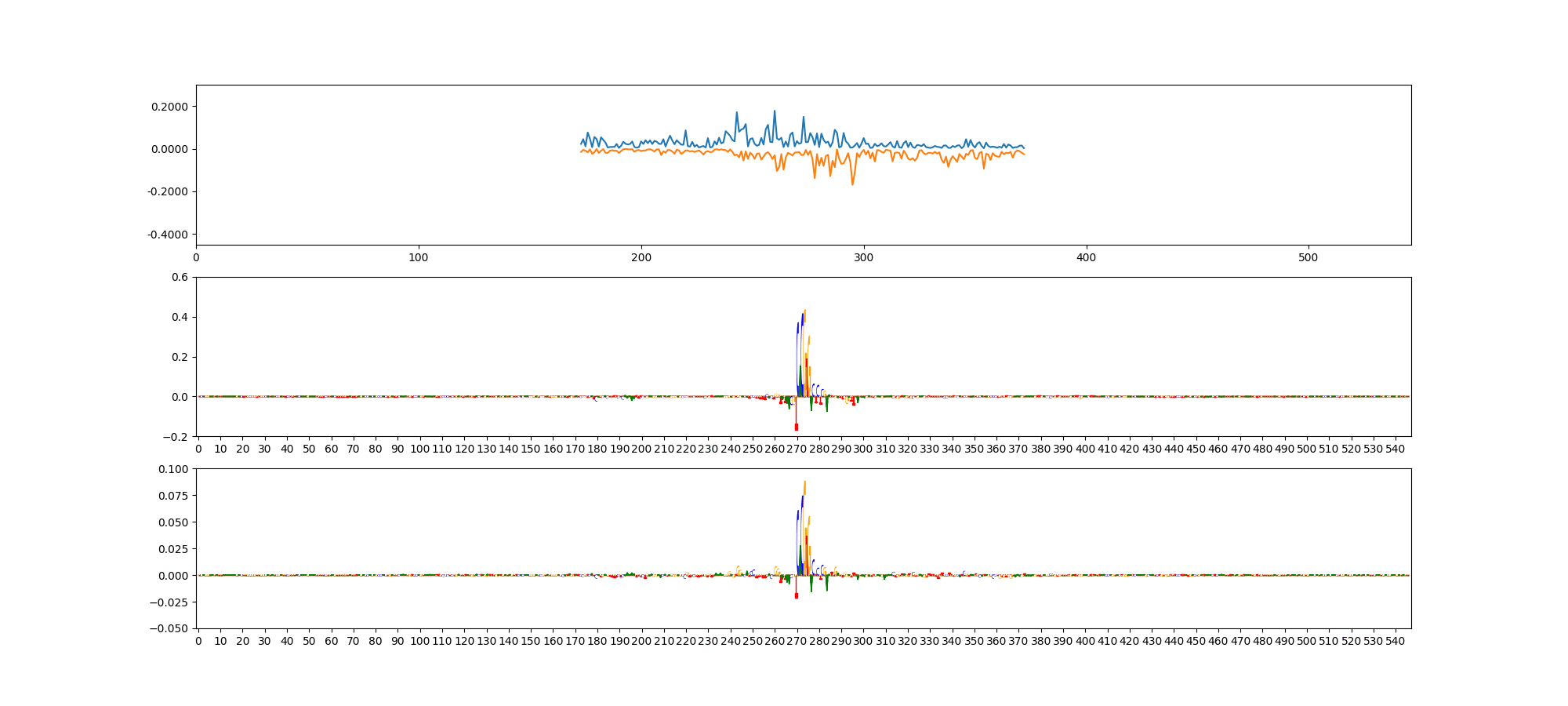
Task: Click the red negative spike in the bottom plot
Action: 796,595
